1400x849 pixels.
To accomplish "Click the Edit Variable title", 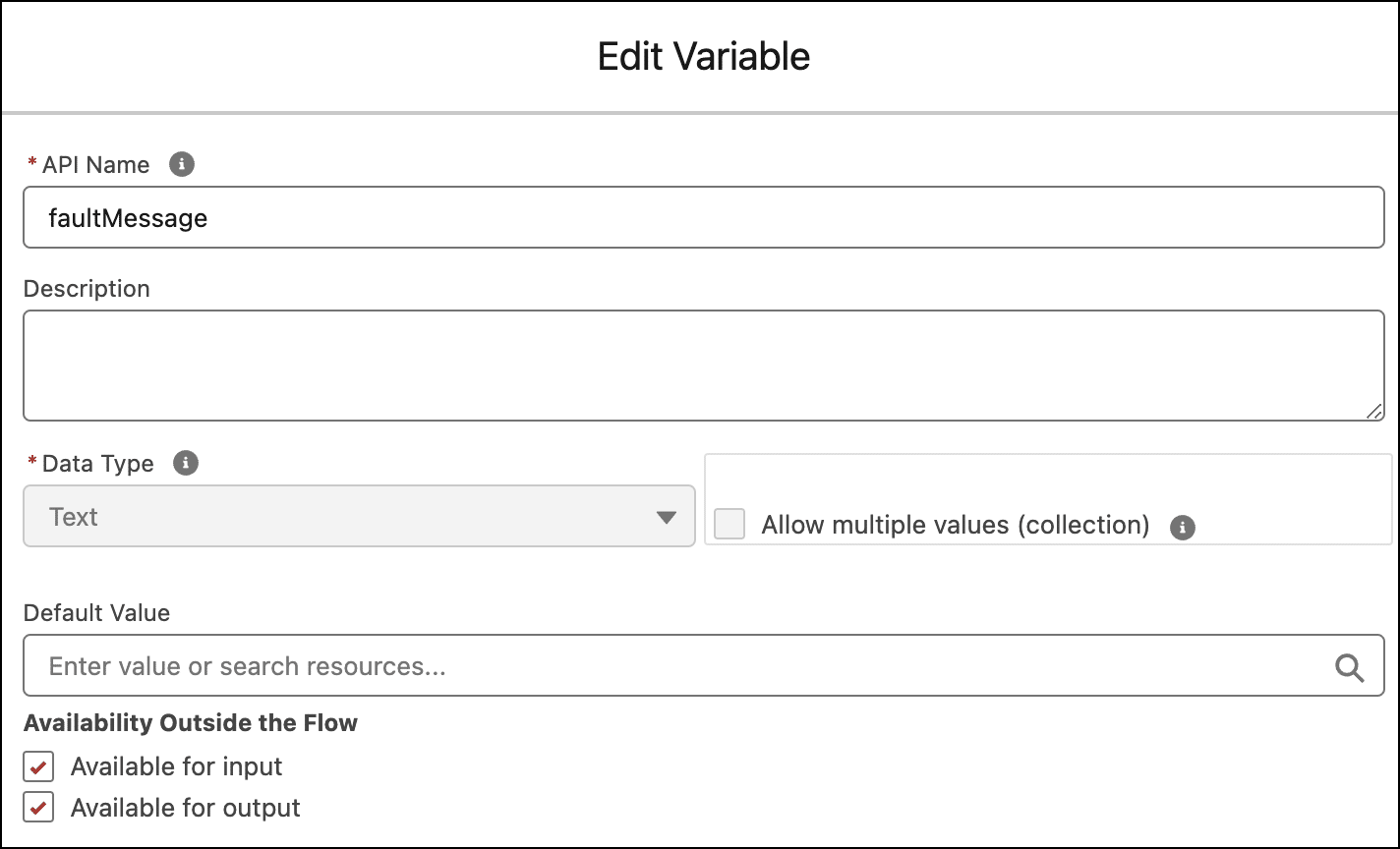I will [x=704, y=57].
